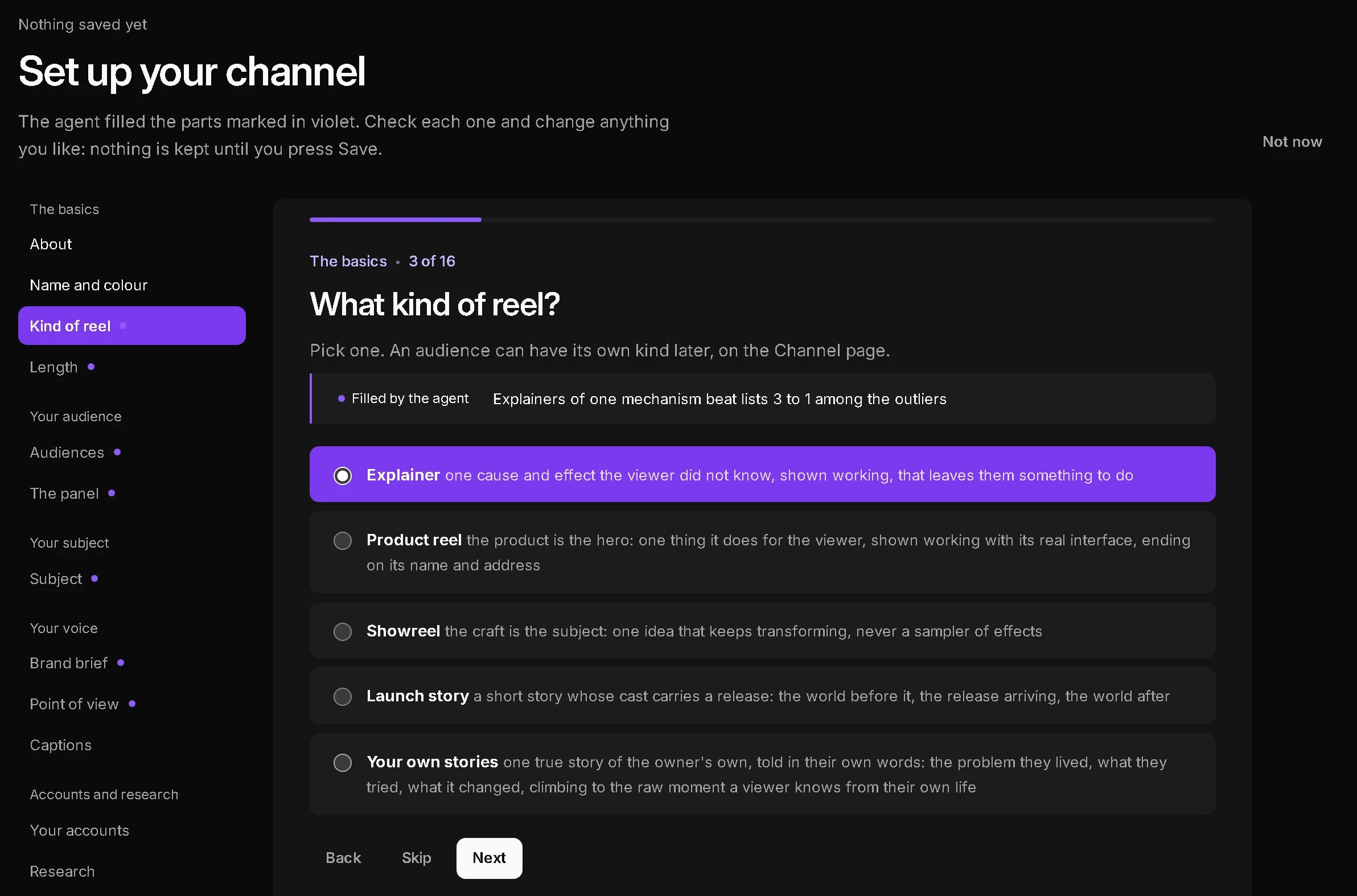Select the Explainer radio option
Image resolution: width=1357 pixels, height=896 pixels.
click(762, 474)
